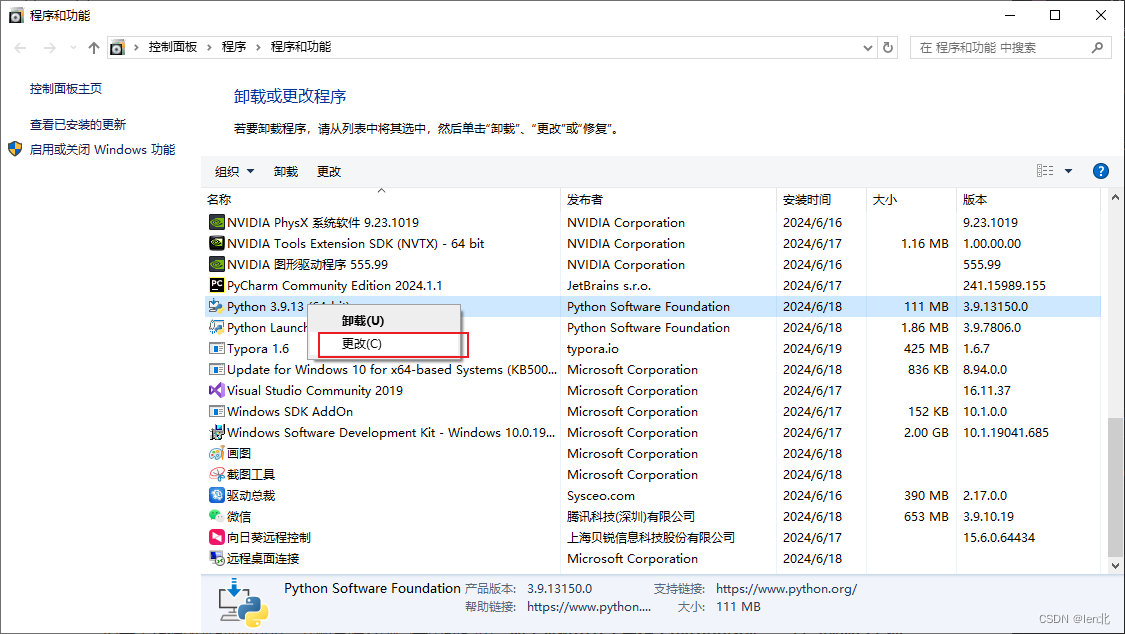Open the recent locations dropdown arrow
The height and width of the screenshot is (634, 1125).
(73, 47)
